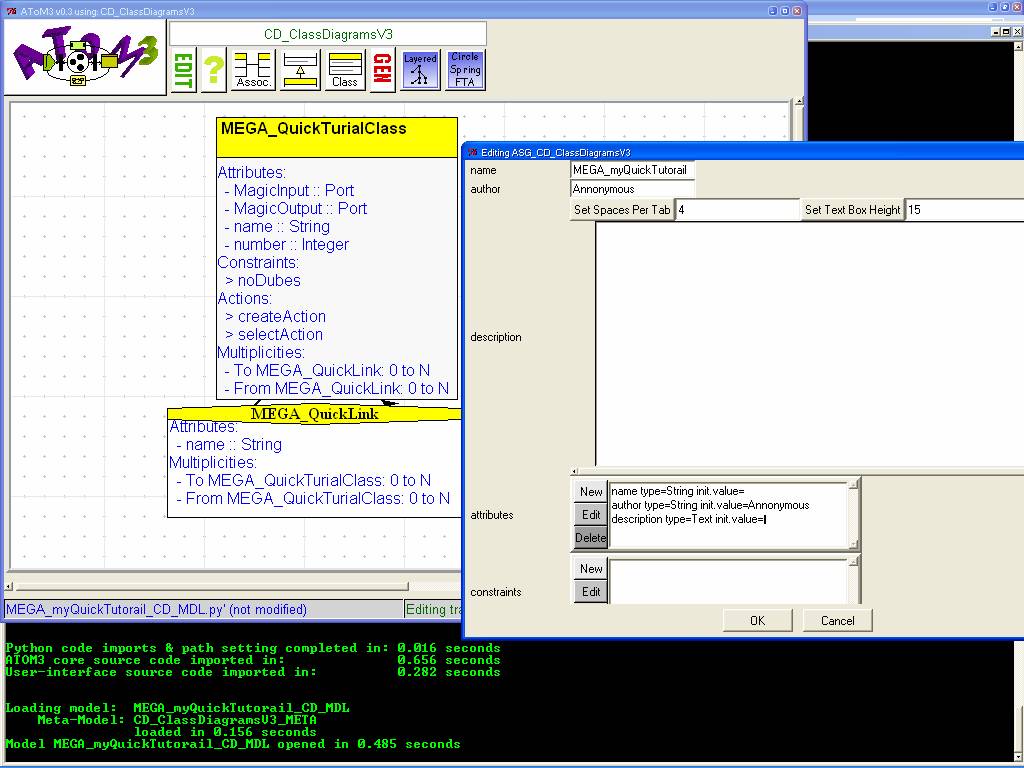Click the MEGA_QuickTurialClass class header
The height and width of the screenshot is (768, 1024).
[337, 137]
